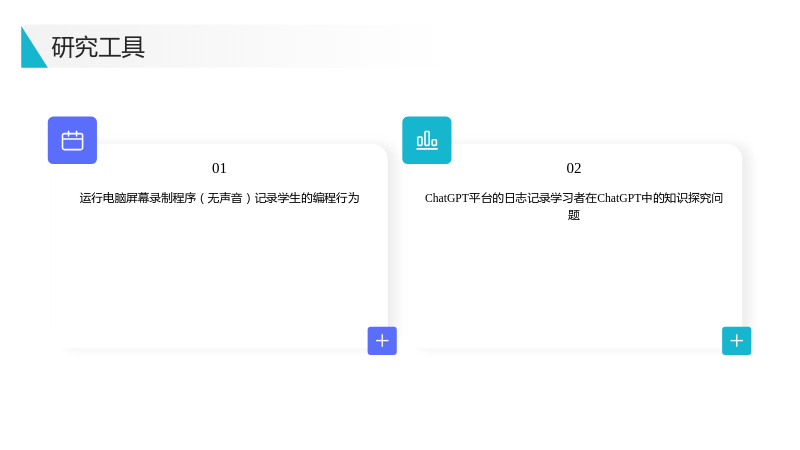The image size is (800, 450).
Task: Click the purple plus button on card 01
Action: pos(382,341)
